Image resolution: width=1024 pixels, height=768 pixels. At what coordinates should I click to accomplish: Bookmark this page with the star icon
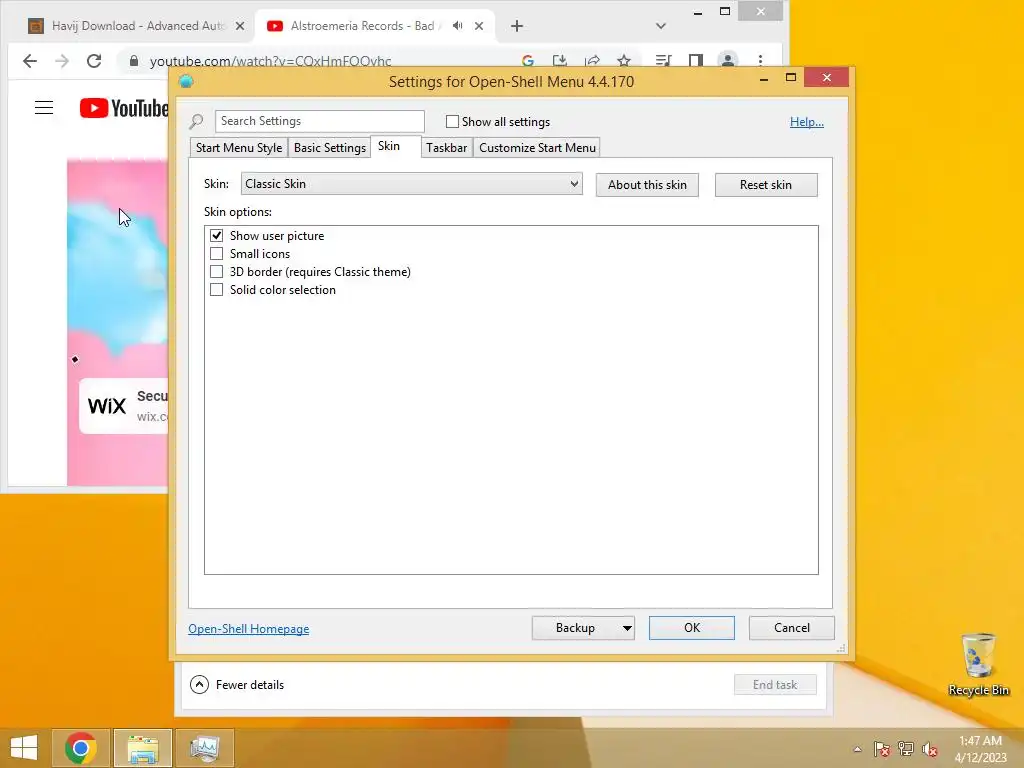[624, 61]
